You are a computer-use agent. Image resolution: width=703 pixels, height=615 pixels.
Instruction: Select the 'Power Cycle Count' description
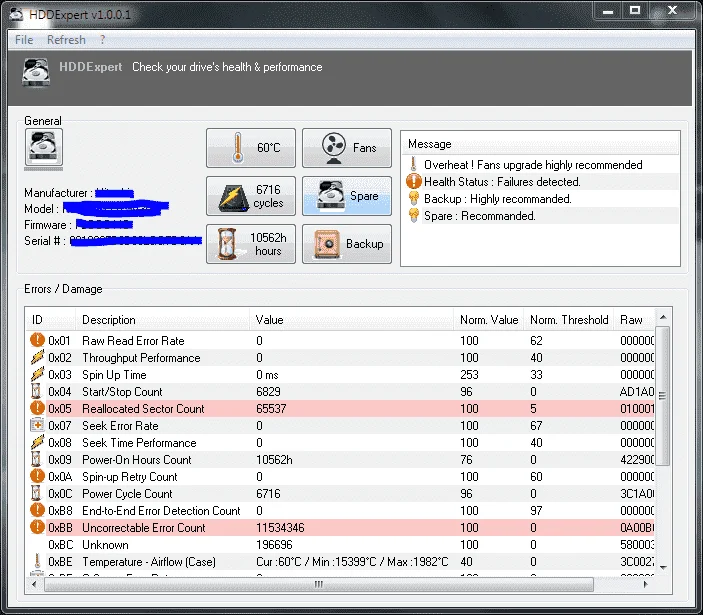[127, 494]
